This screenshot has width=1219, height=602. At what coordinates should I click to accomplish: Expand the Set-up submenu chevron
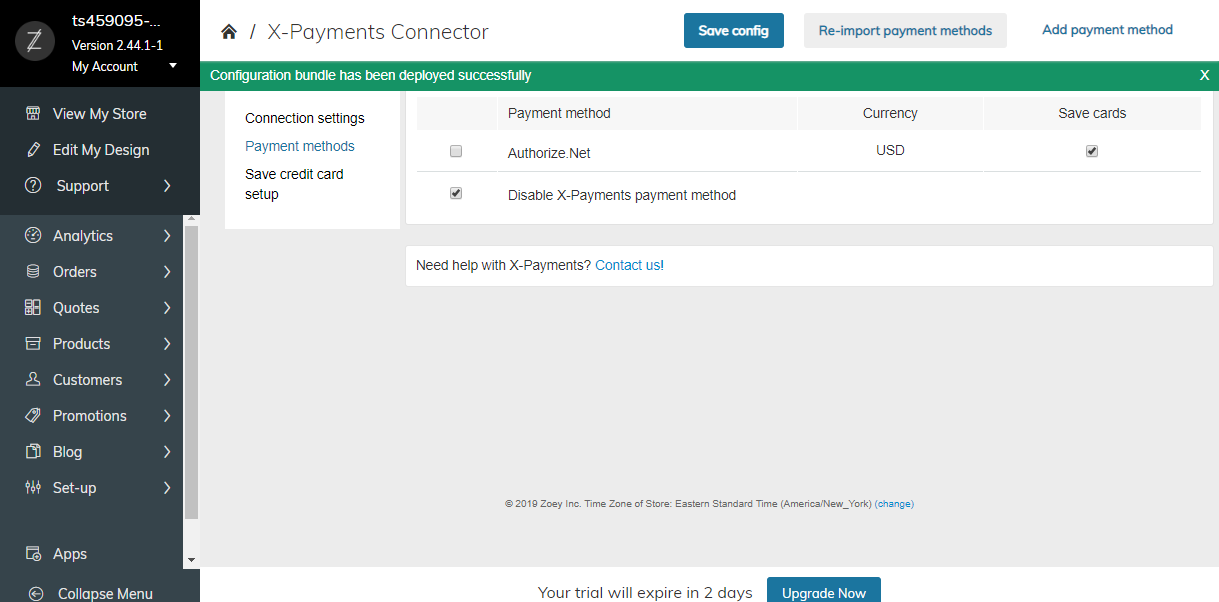point(167,488)
